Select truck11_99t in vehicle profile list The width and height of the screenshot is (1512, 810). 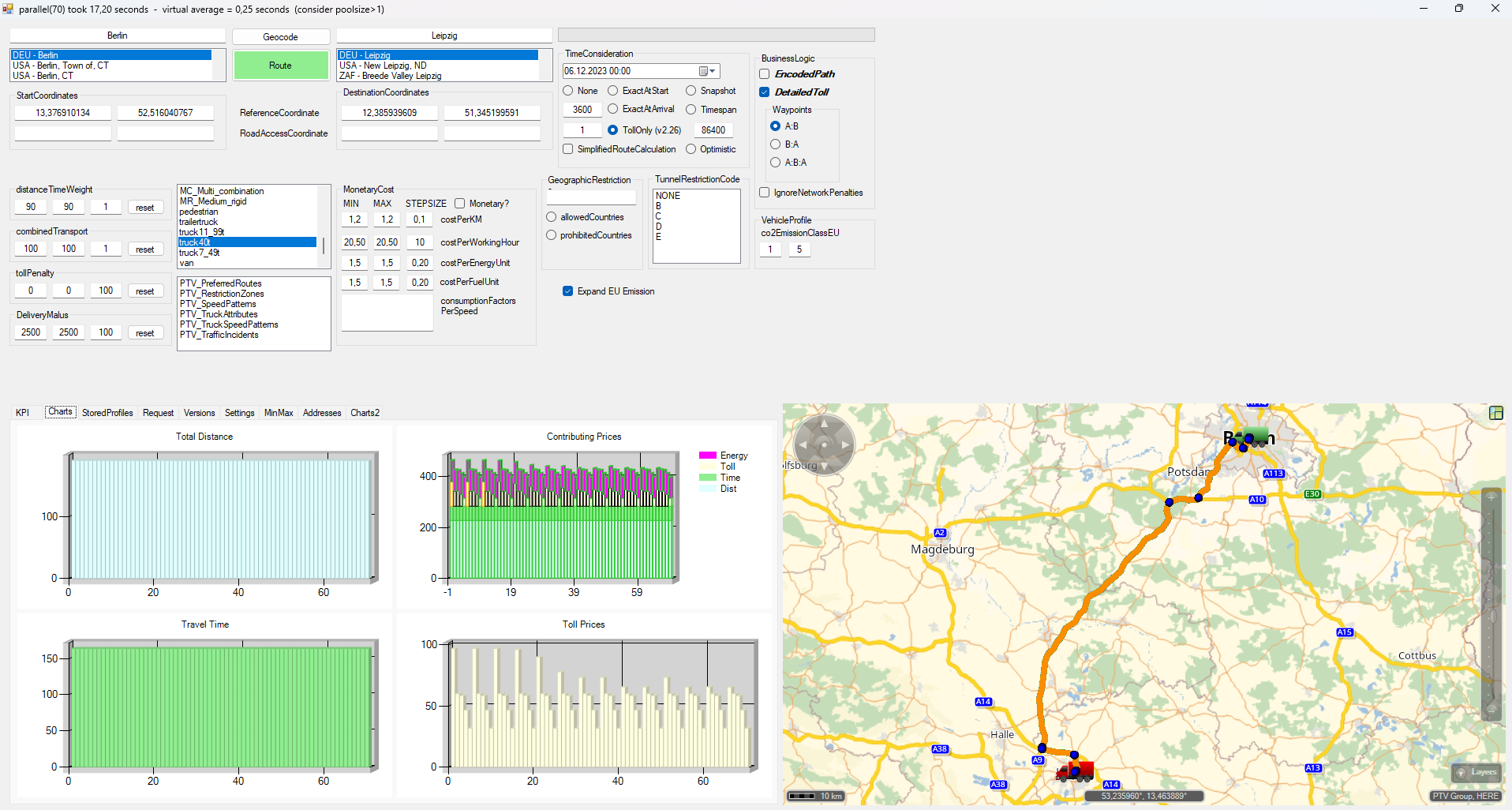[x=201, y=232]
